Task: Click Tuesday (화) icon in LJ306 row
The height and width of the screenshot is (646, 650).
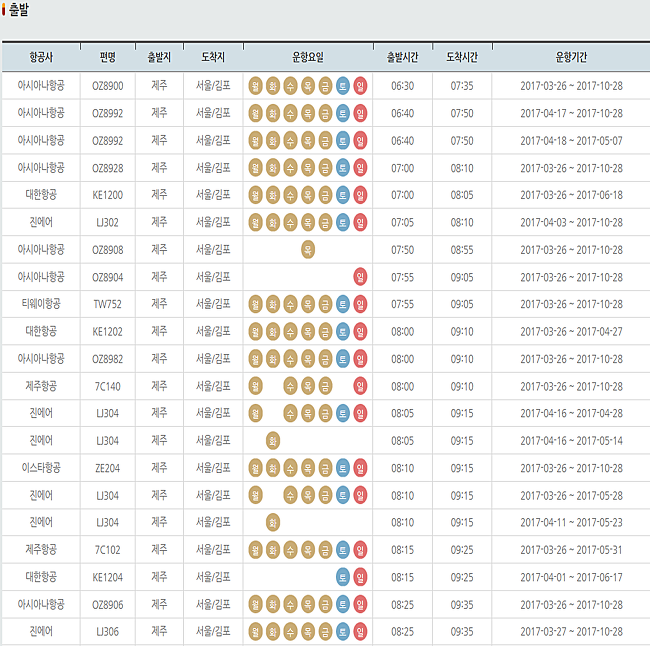Action: point(273,631)
